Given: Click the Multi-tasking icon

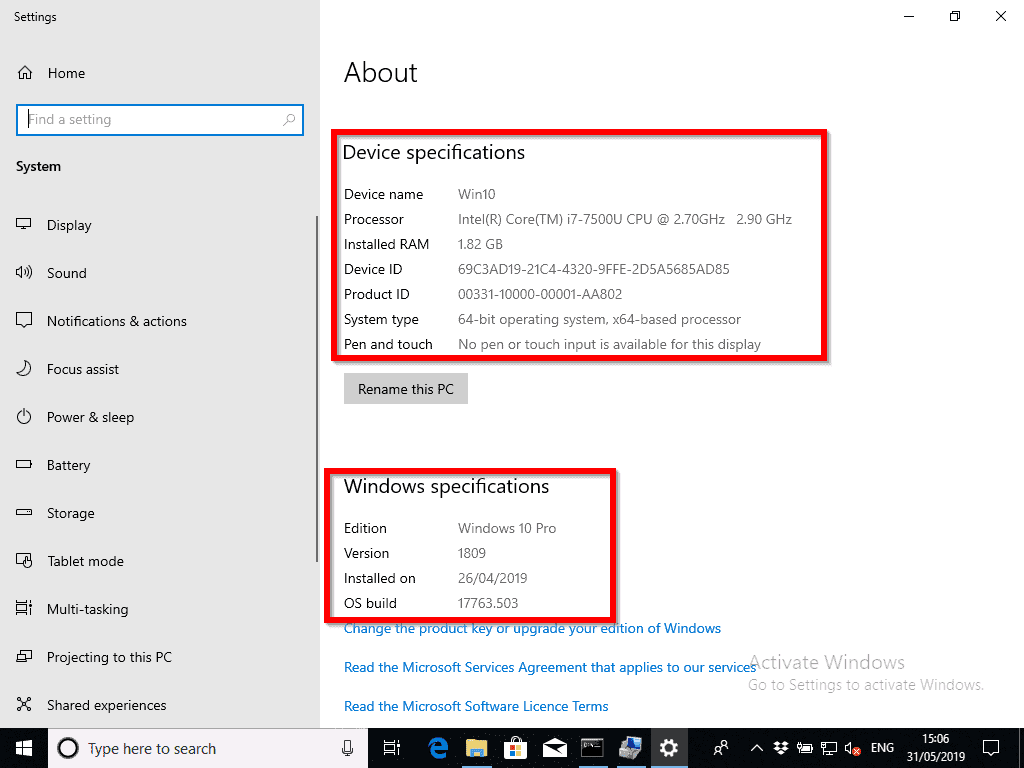Looking at the screenshot, I should pos(24,609).
